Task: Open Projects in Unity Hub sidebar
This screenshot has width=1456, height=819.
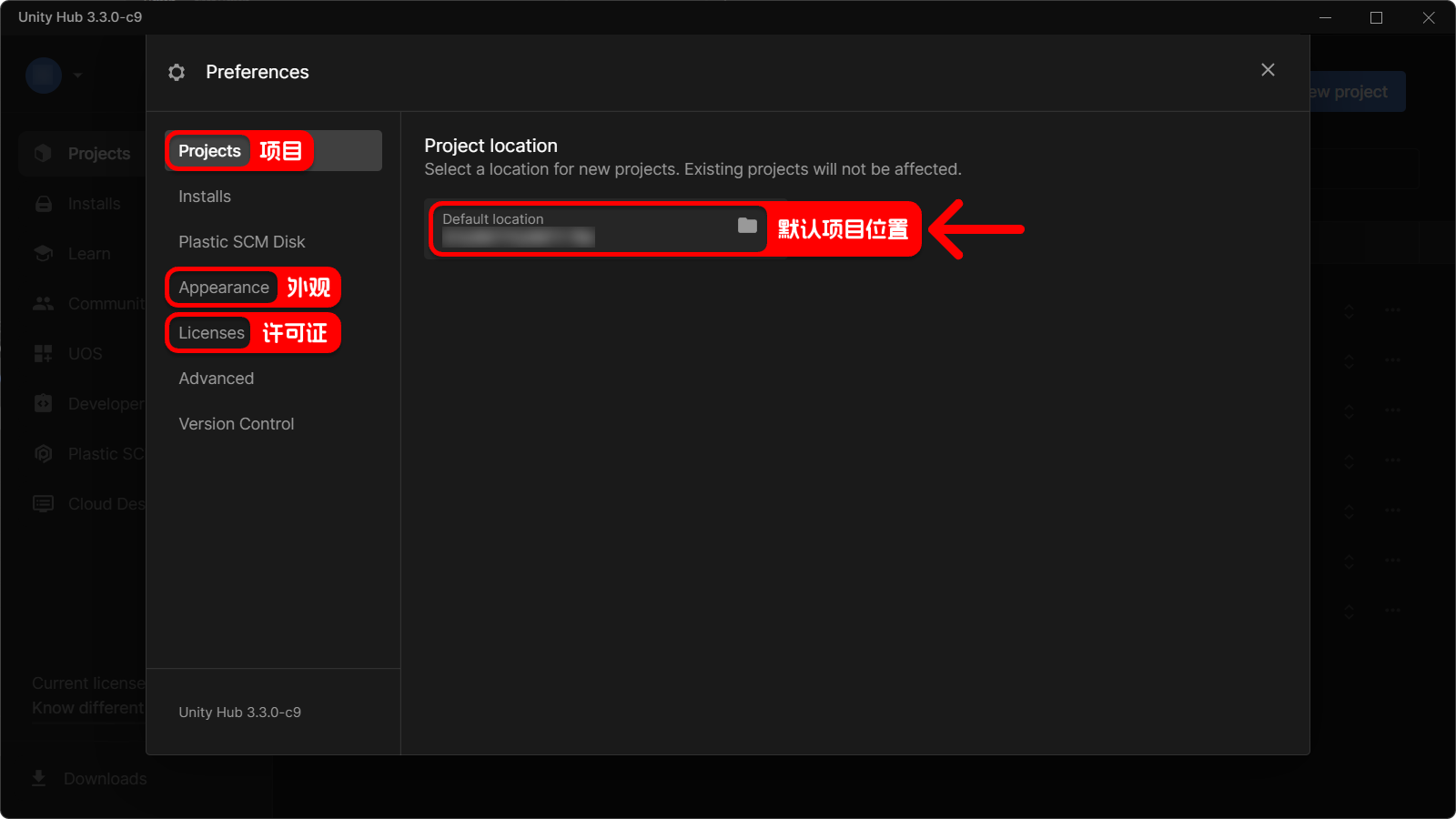Action: point(82,154)
